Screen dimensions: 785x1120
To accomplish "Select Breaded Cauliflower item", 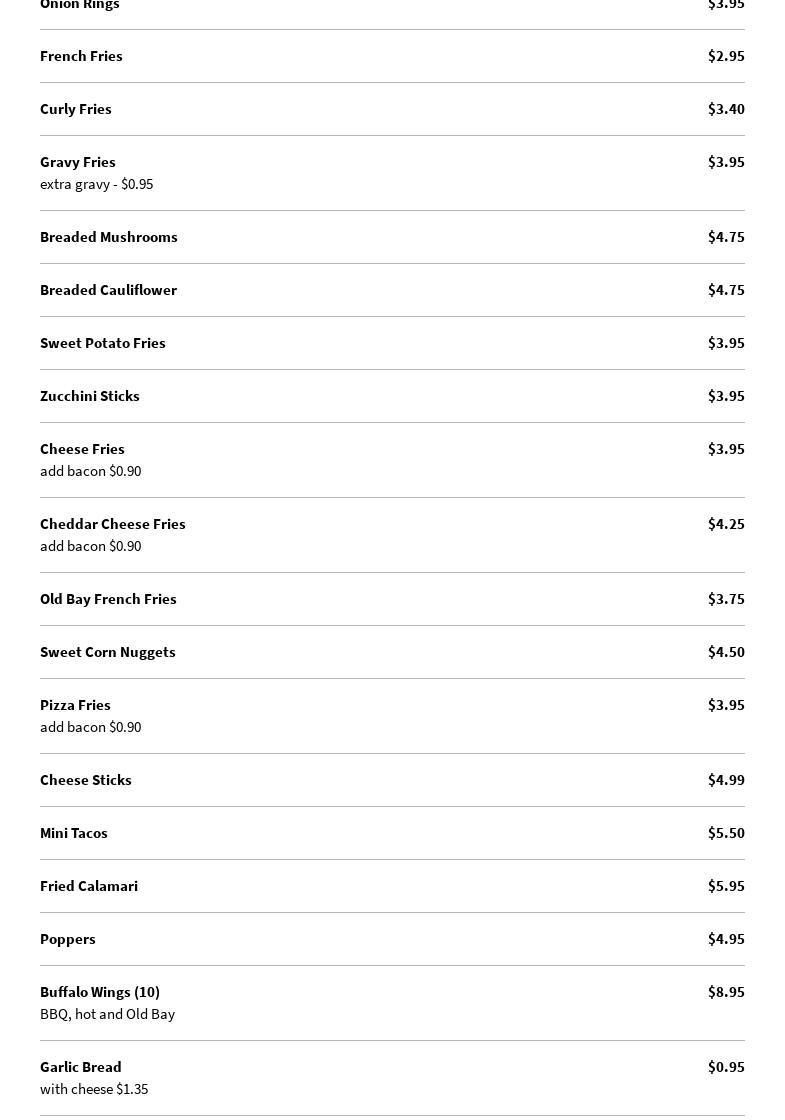I will coord(108,290).
